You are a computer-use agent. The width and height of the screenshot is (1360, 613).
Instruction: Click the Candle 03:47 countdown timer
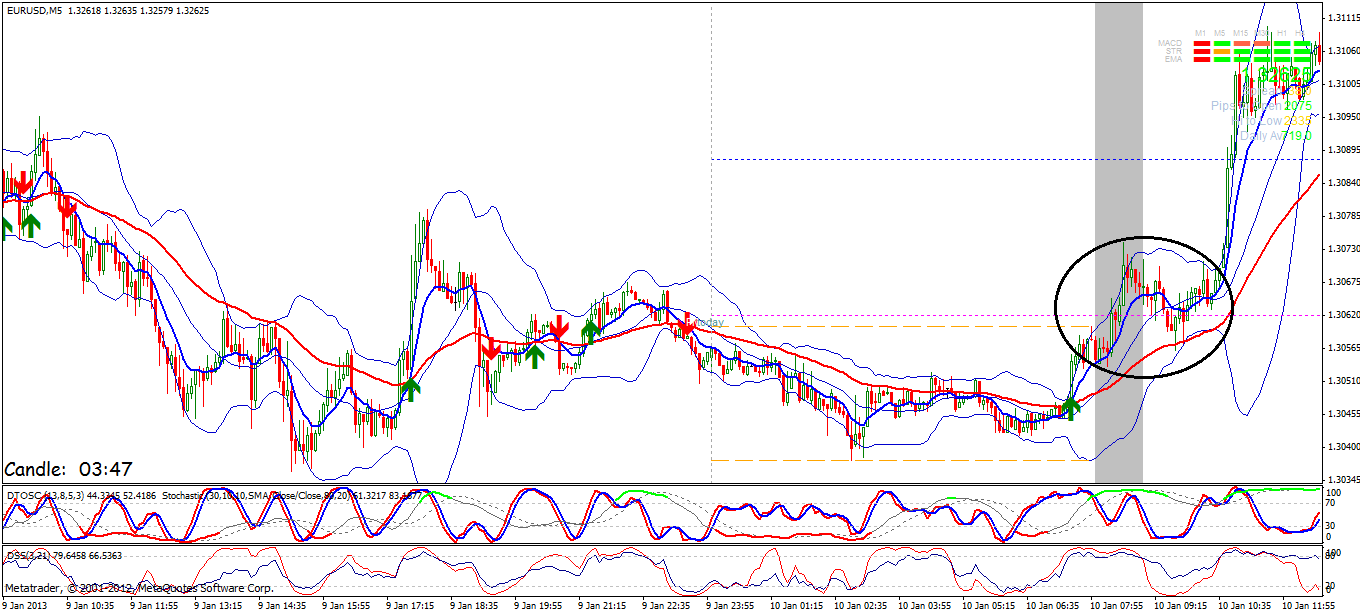(x=69, y=469)
